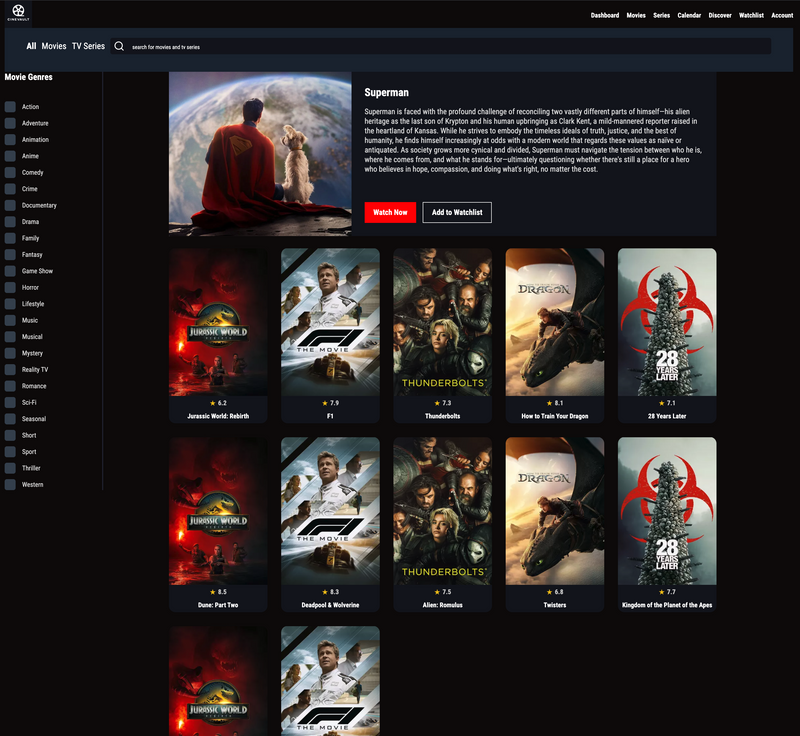Select the Comedy genre checkbox
Viewport: 800px width, 736px height.
coord(10,172)
